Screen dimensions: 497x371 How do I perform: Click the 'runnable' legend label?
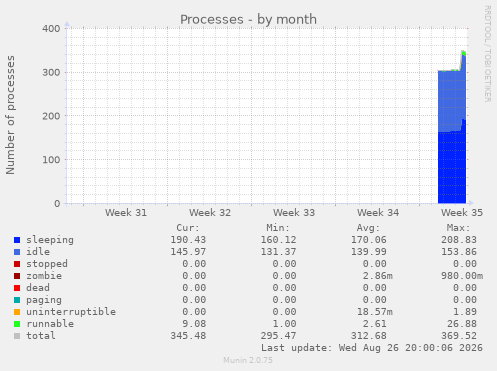pyautogui.click(x=50, y=324)
